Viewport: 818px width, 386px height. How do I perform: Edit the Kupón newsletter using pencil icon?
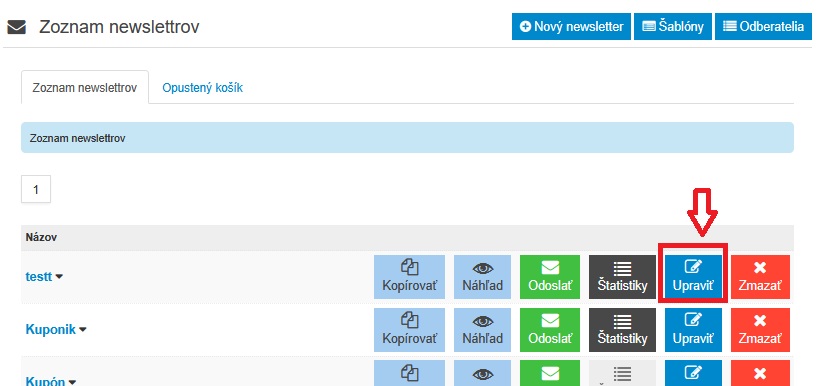pyautogui.click(x=693, y=373)
